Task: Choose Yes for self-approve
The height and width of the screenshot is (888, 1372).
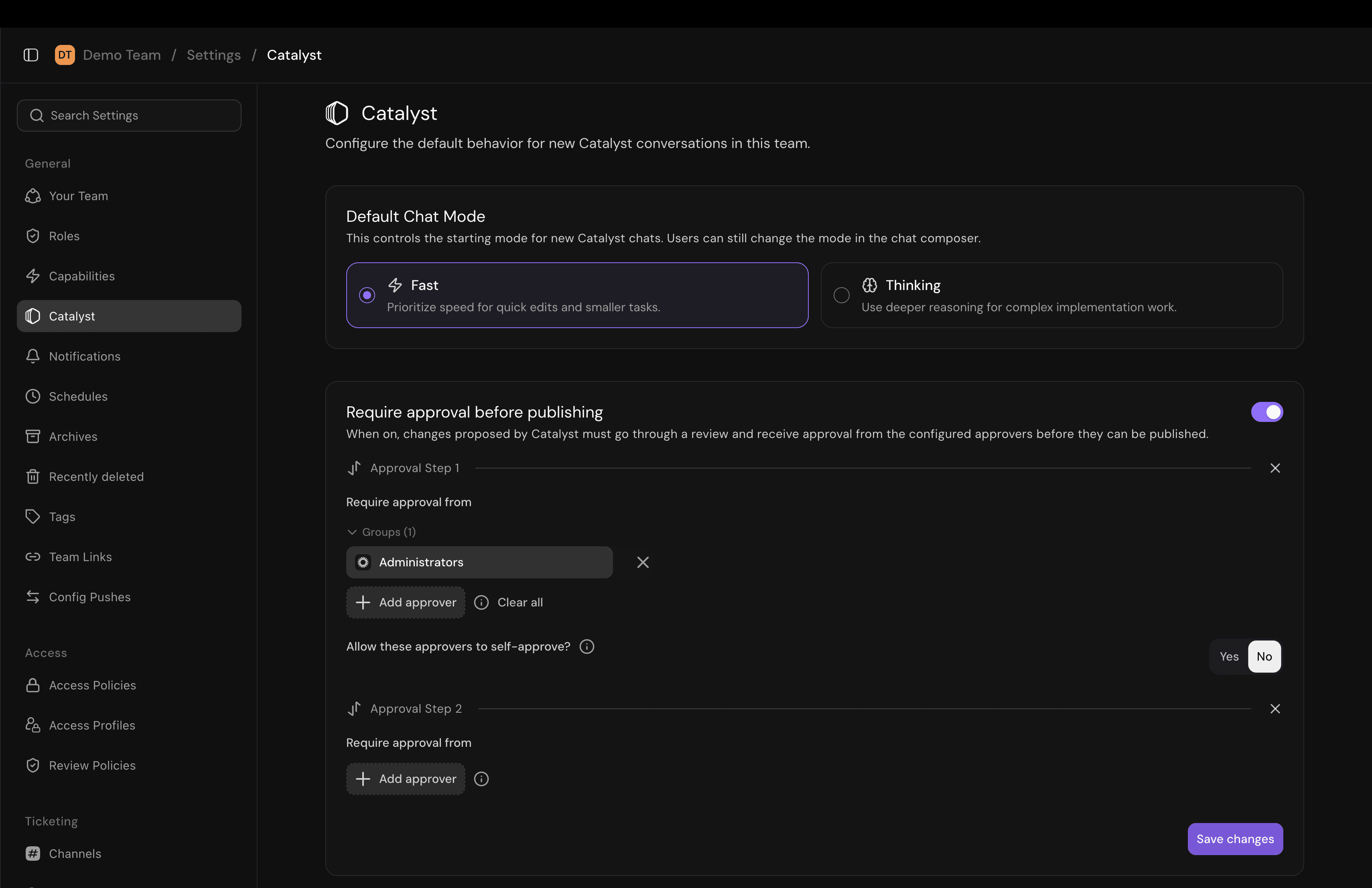Action: coord(1228,656)
